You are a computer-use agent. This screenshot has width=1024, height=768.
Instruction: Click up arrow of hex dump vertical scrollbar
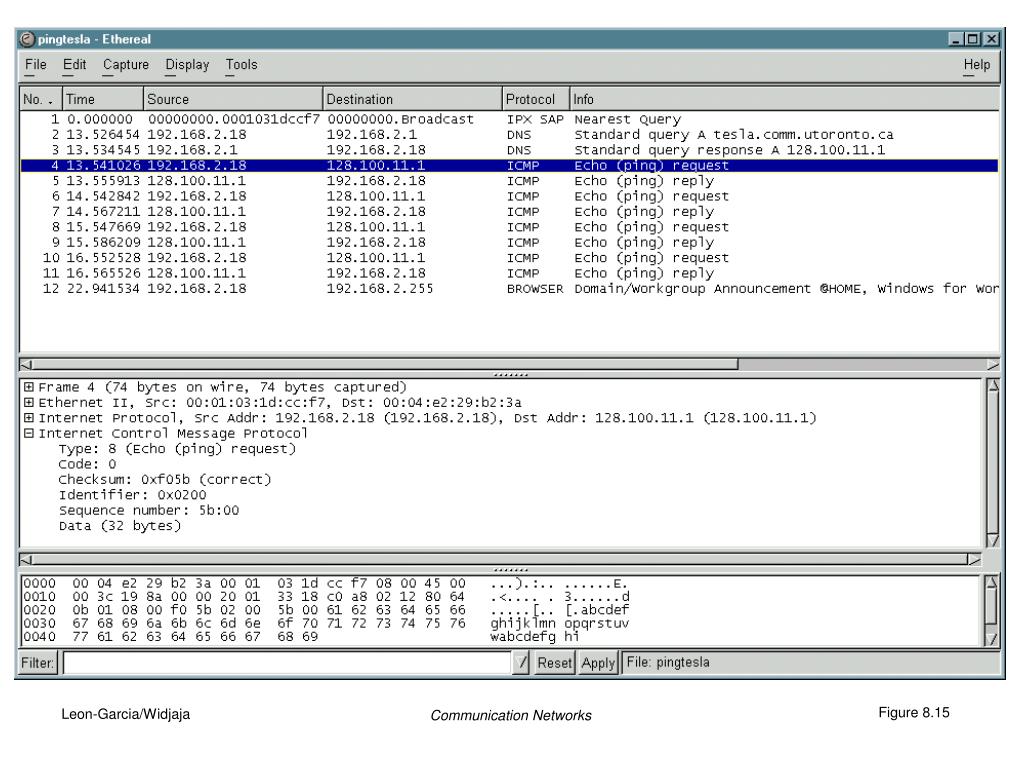tap(993, 582)
